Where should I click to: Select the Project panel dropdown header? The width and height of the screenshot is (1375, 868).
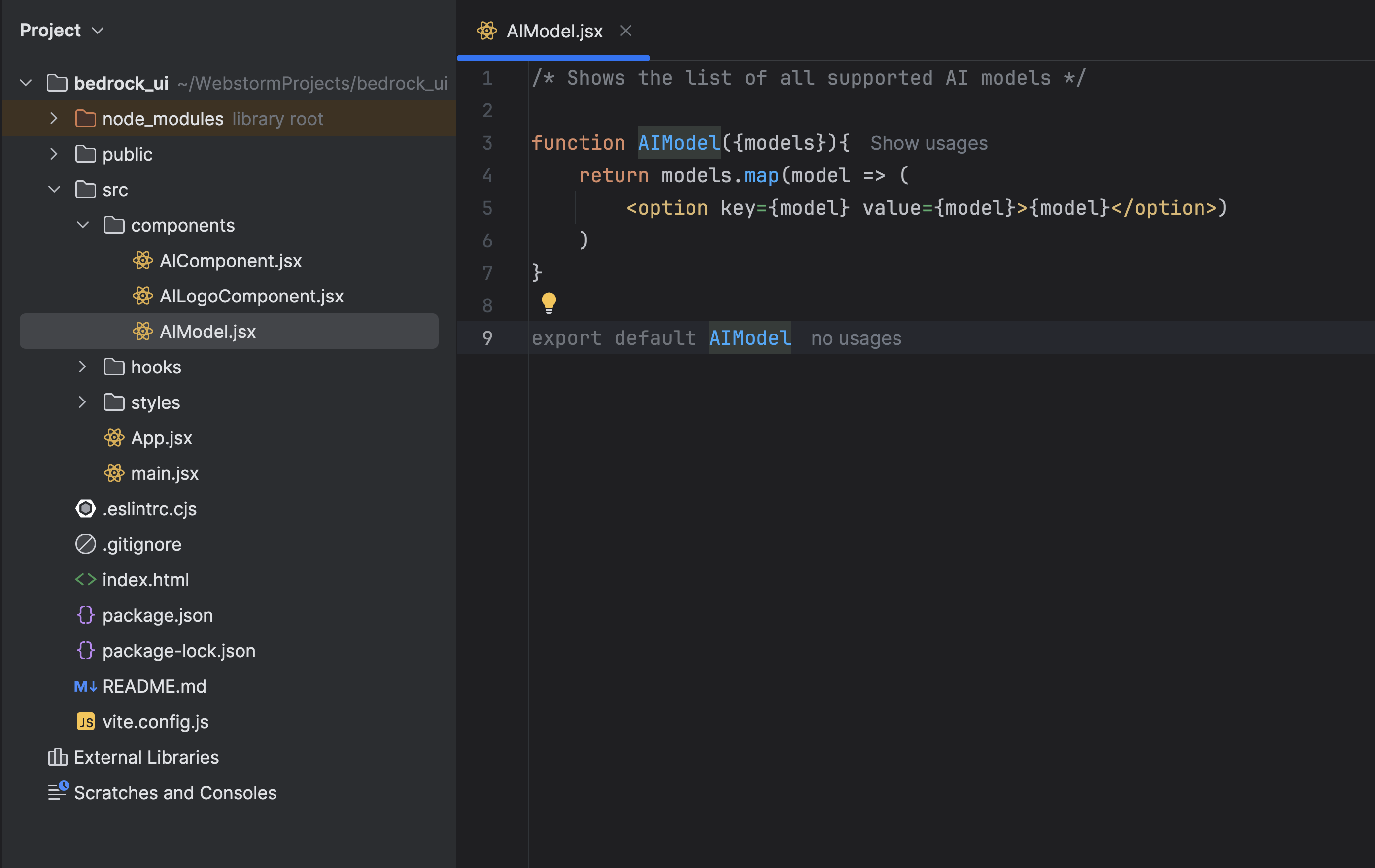click(x=61, y=29)
